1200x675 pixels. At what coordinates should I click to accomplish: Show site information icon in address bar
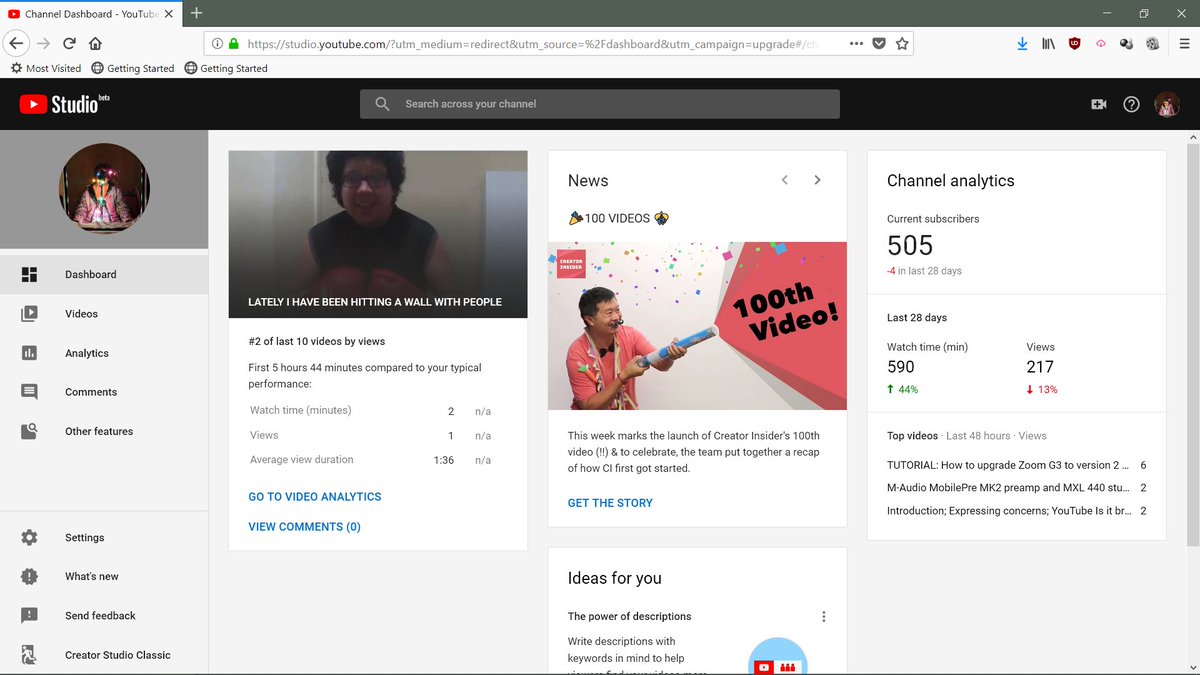(217, 44)
